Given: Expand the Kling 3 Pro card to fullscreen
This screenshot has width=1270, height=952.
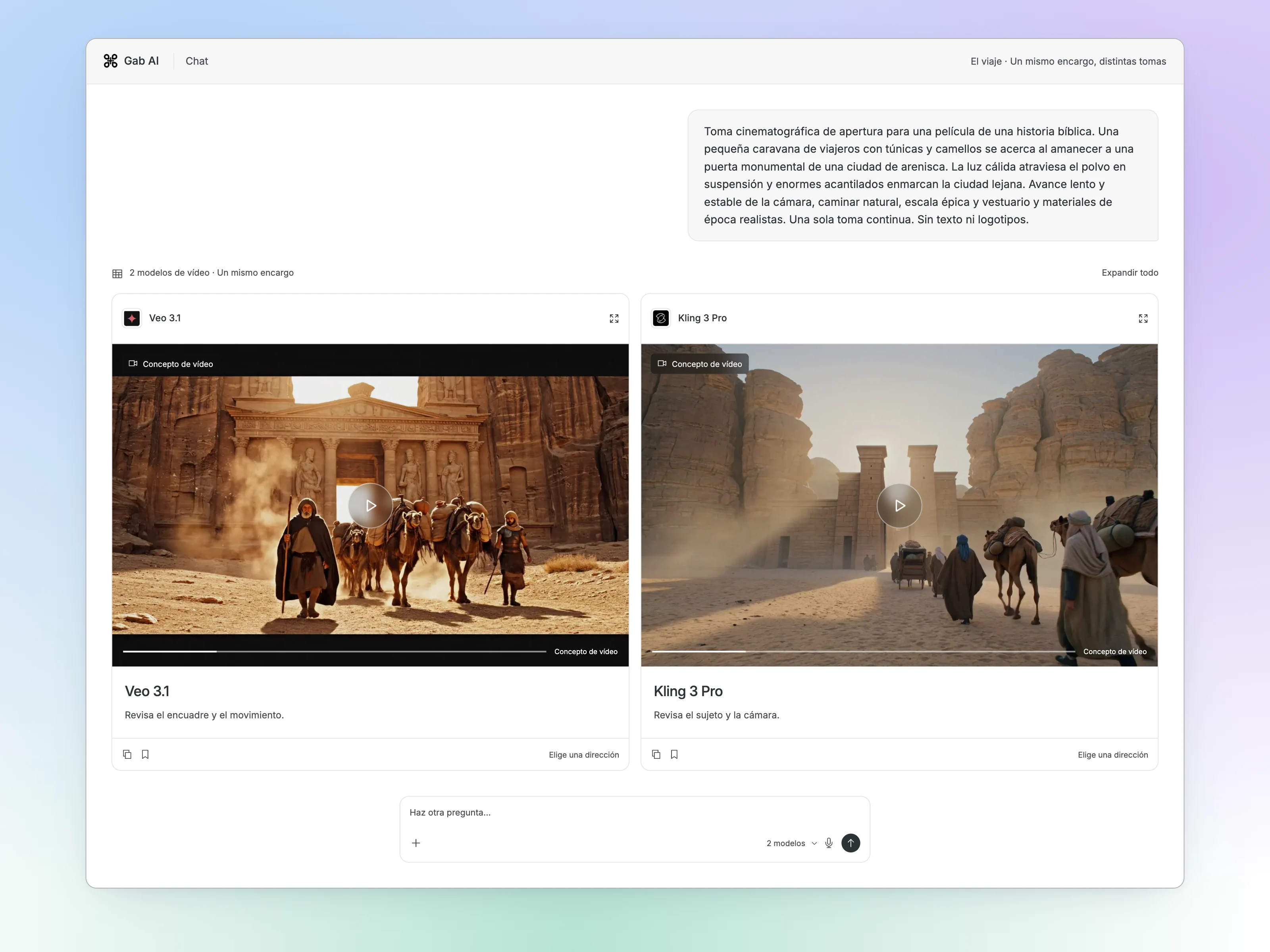Looking at the screenshot, I should [1143, 319].
